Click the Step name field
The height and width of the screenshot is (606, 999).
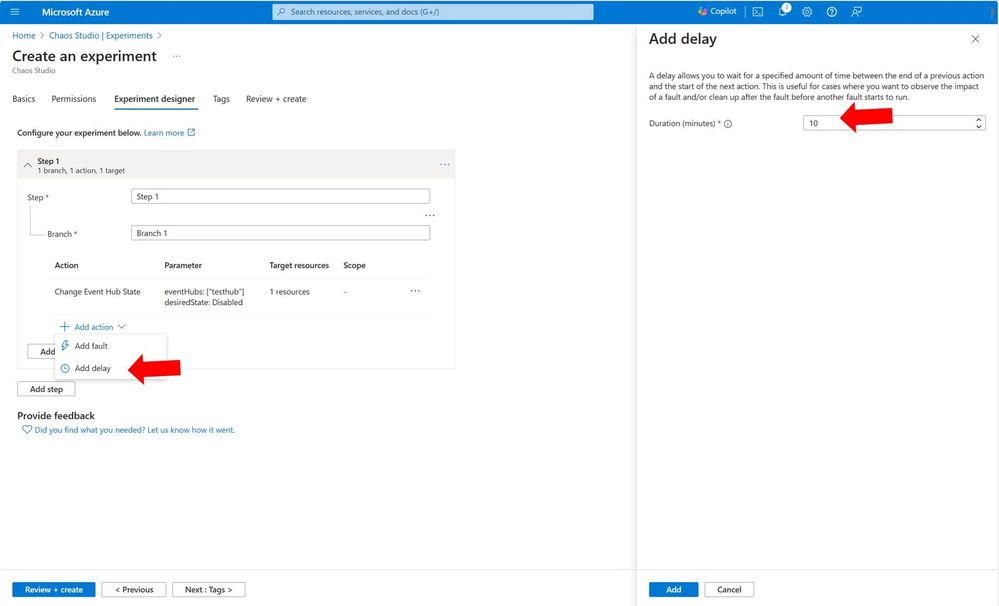[x=280, y=196]
